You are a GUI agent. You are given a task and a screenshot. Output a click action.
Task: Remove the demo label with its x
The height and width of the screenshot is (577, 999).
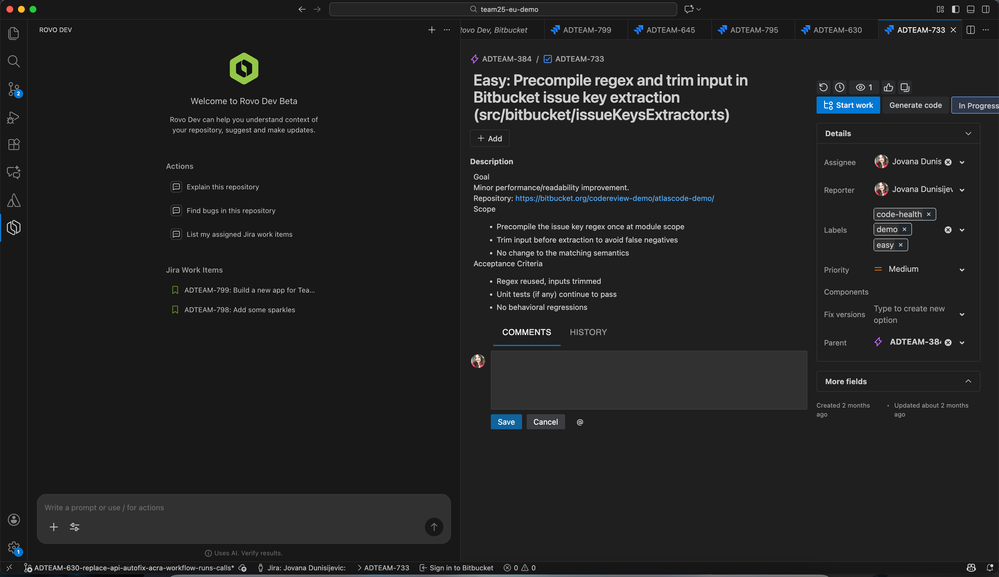click(903, 229)
